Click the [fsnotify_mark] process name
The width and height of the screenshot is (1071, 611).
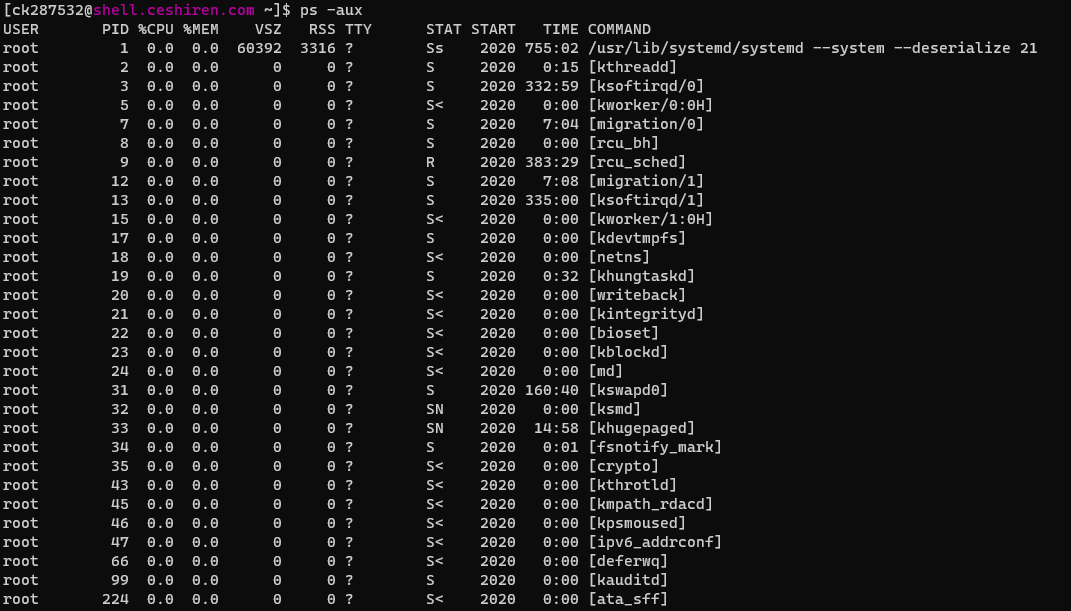(x=655, y=447)
